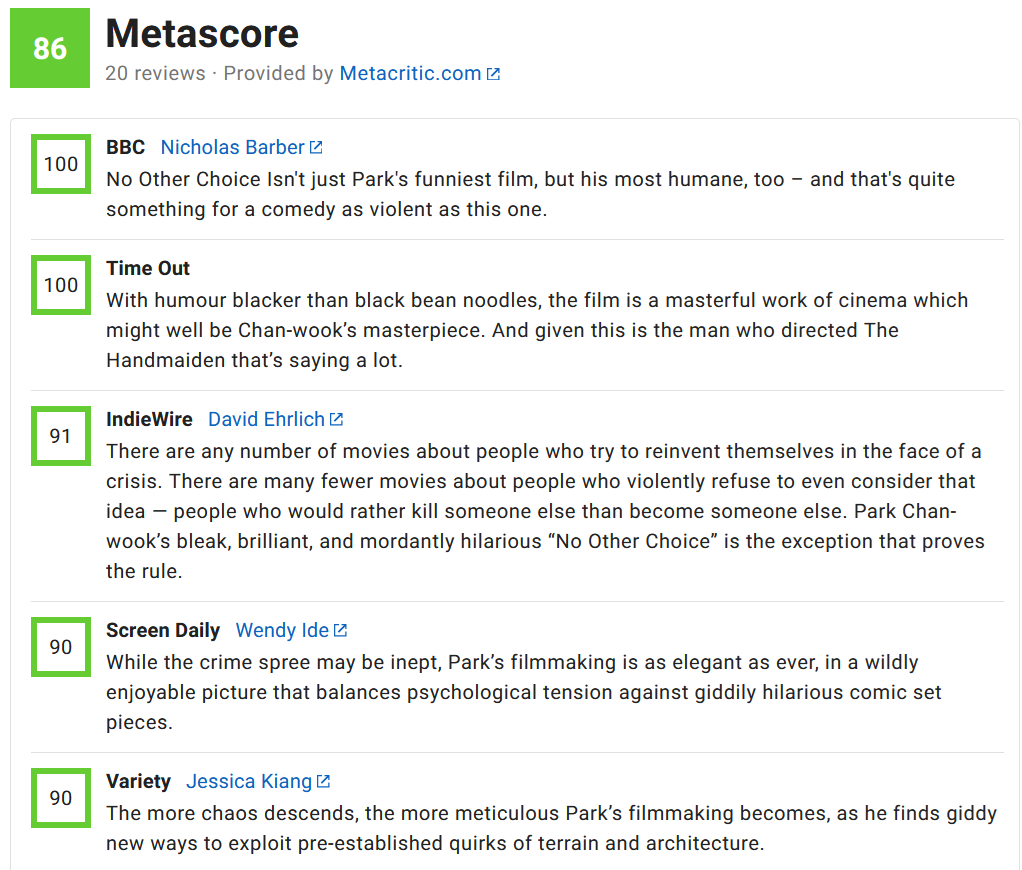Click the green 86 Metascore badge
Viewport: 1022px width, 870px height.
(50, 48)
